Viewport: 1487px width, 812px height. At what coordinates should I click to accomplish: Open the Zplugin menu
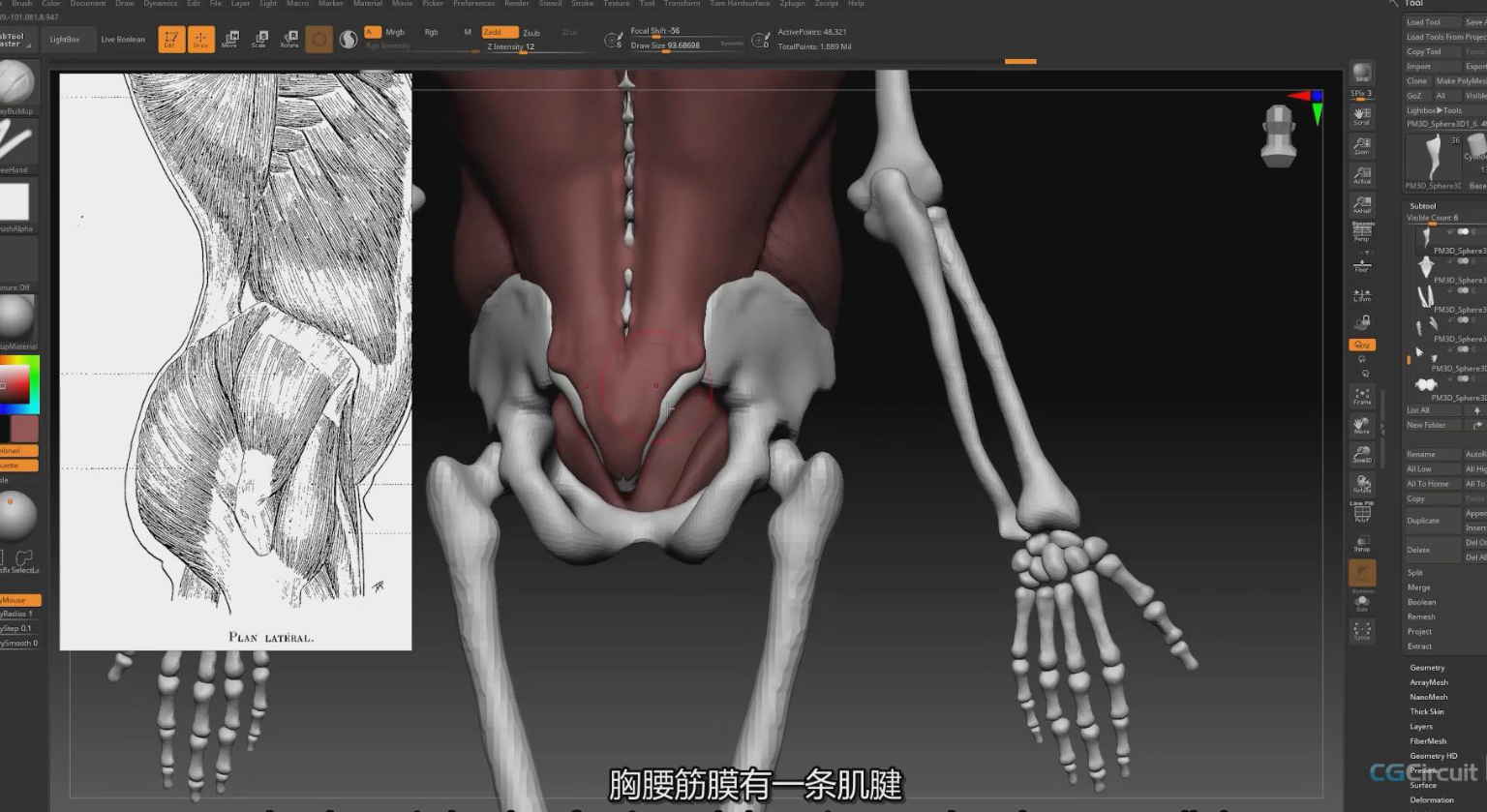(792, 4)
